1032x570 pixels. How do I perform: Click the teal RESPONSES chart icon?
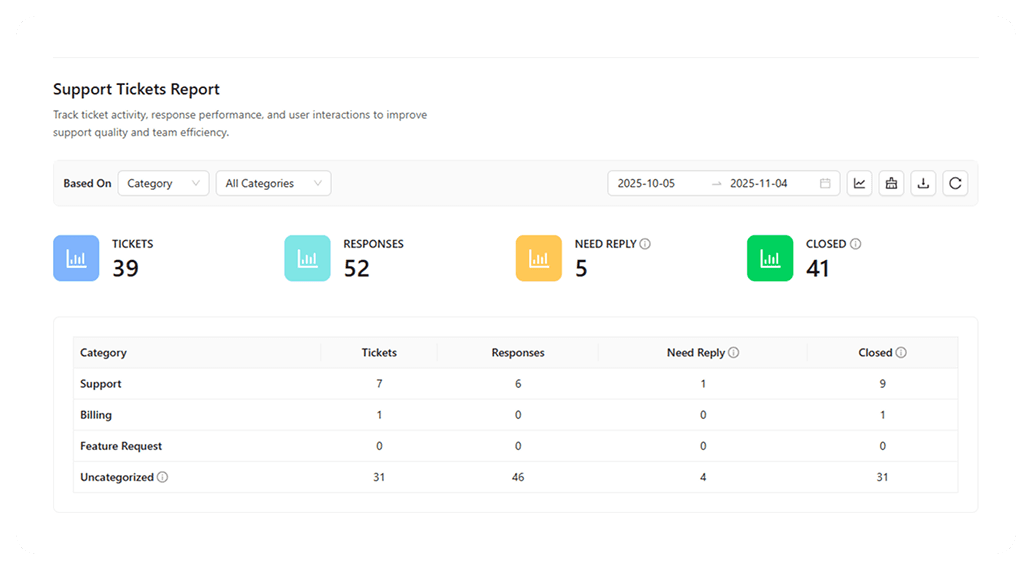pyautogui.click(x=307, y=258)
